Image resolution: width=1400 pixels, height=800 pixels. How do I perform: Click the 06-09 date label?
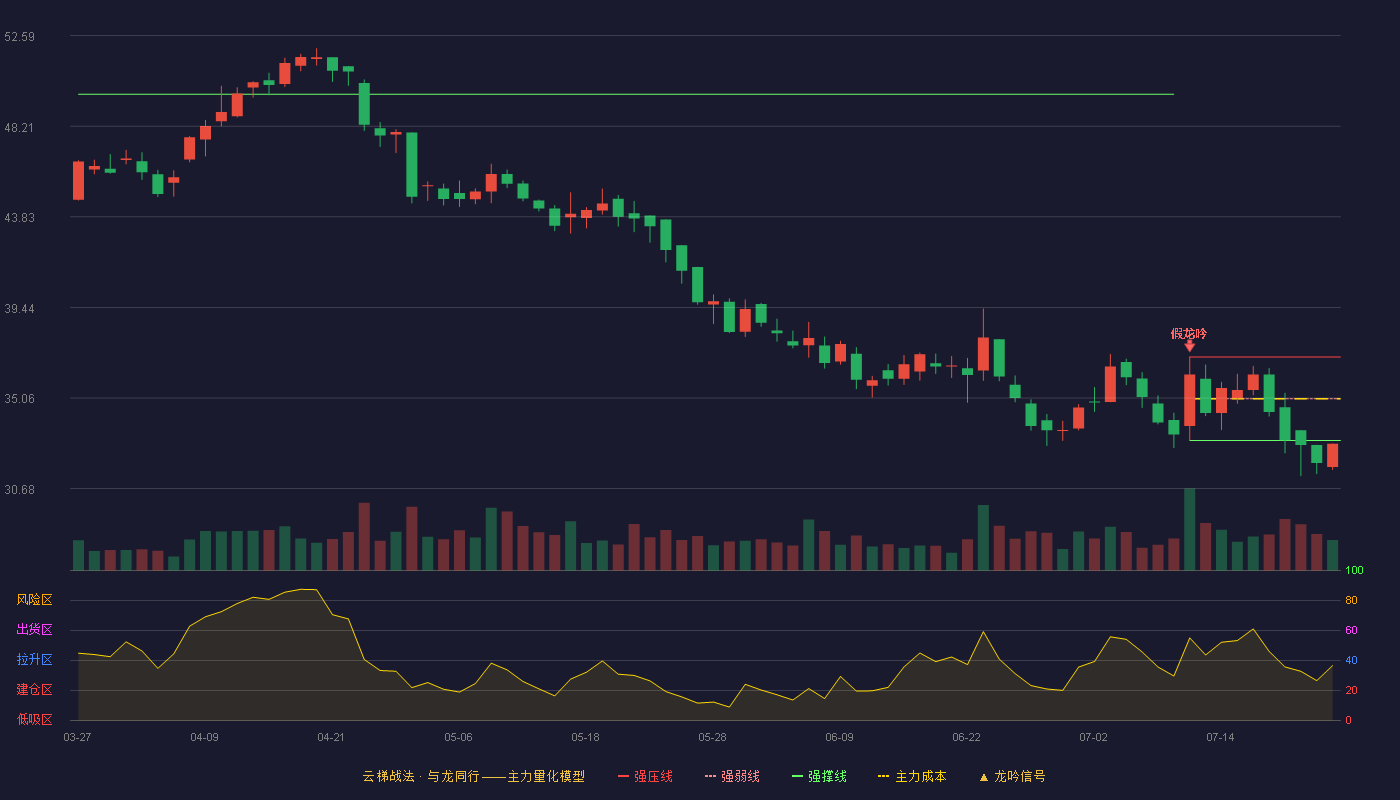click(x=839, y=737)
